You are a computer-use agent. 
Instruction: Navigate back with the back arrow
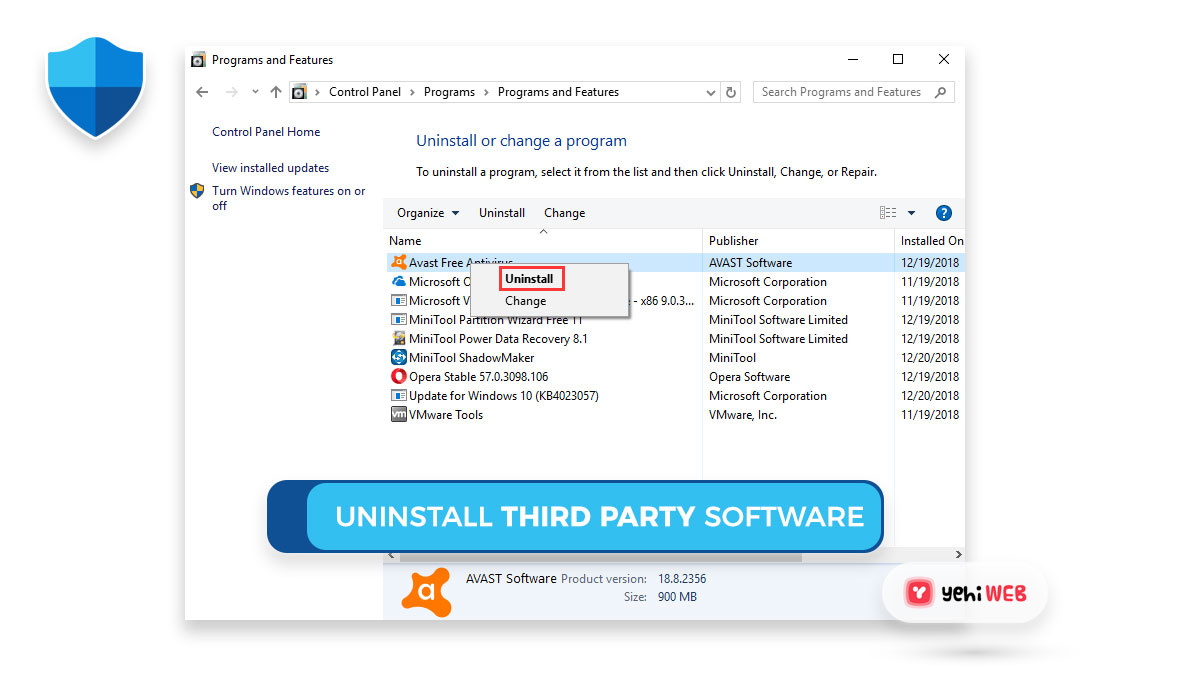[x=201, y=91]
